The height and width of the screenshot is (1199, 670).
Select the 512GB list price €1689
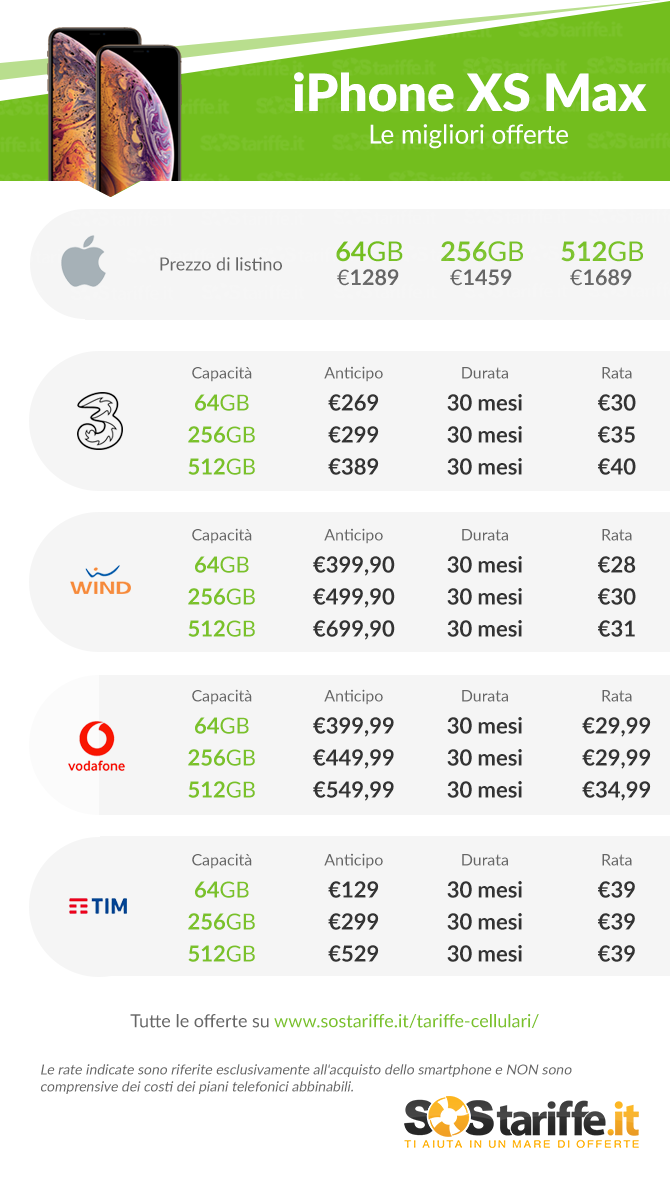tap(601, 277)
